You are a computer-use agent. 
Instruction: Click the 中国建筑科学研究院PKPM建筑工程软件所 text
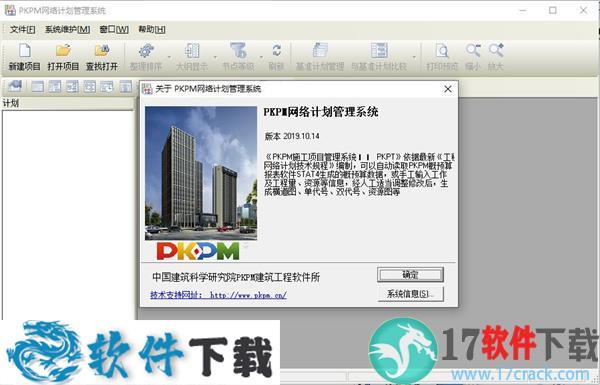[x=236, y=277]
